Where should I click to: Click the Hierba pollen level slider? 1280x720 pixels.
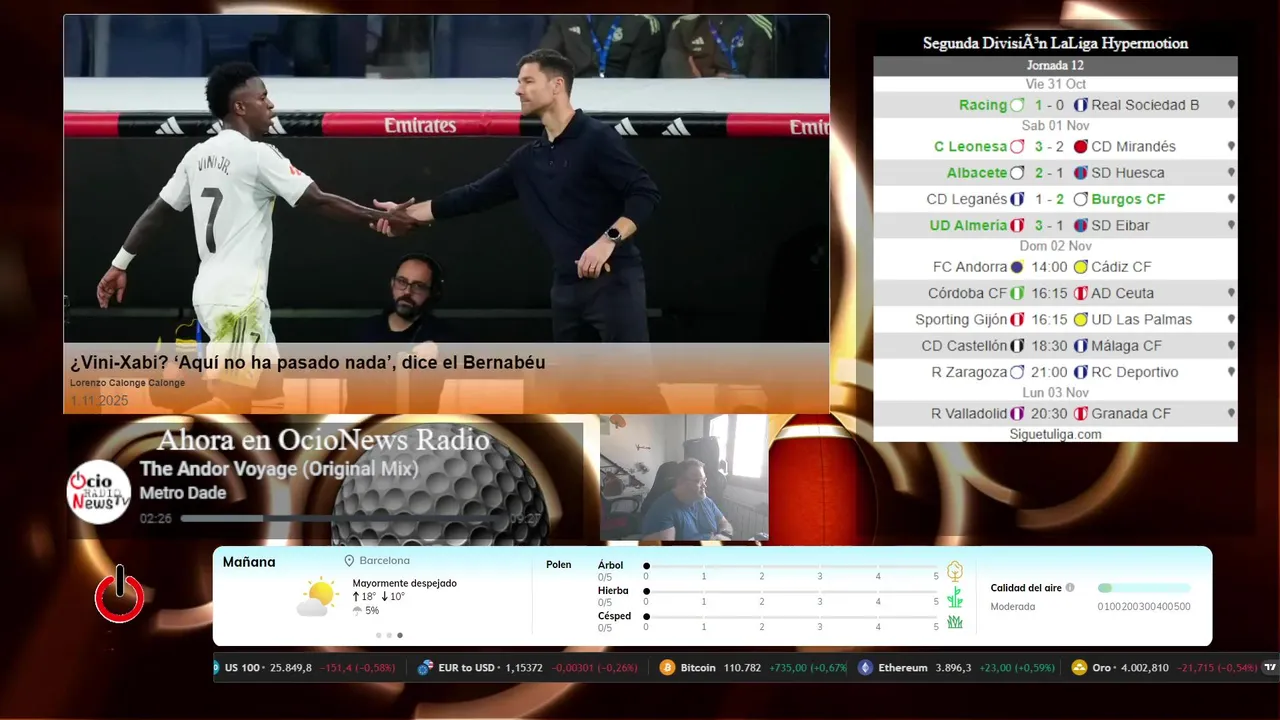[791, 592]
